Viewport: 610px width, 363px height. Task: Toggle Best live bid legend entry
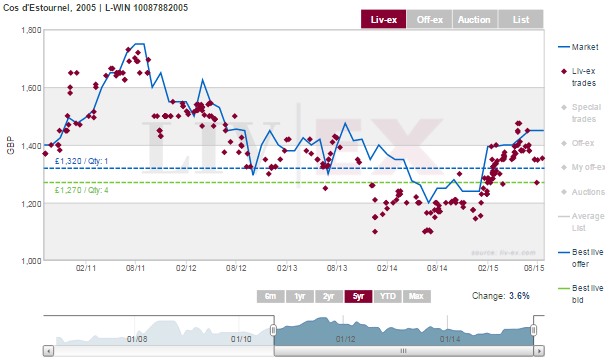point(581,294)
